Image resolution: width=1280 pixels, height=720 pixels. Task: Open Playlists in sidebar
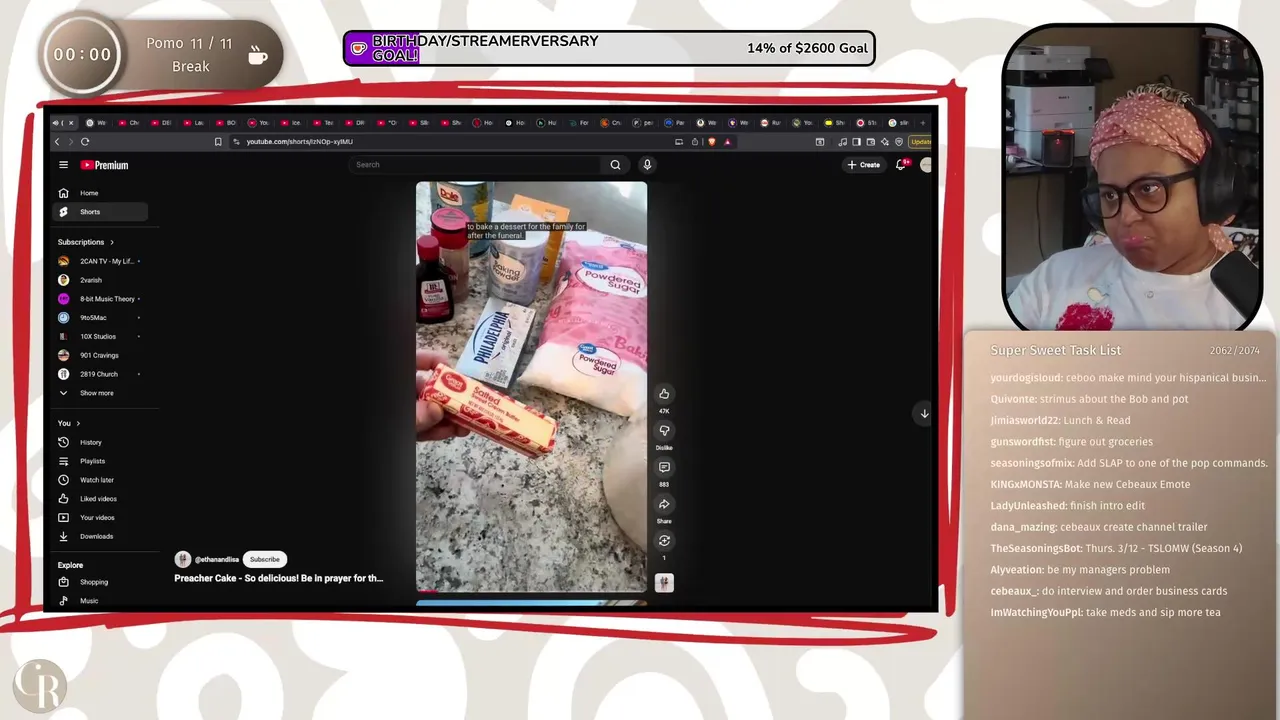(101, 461)
